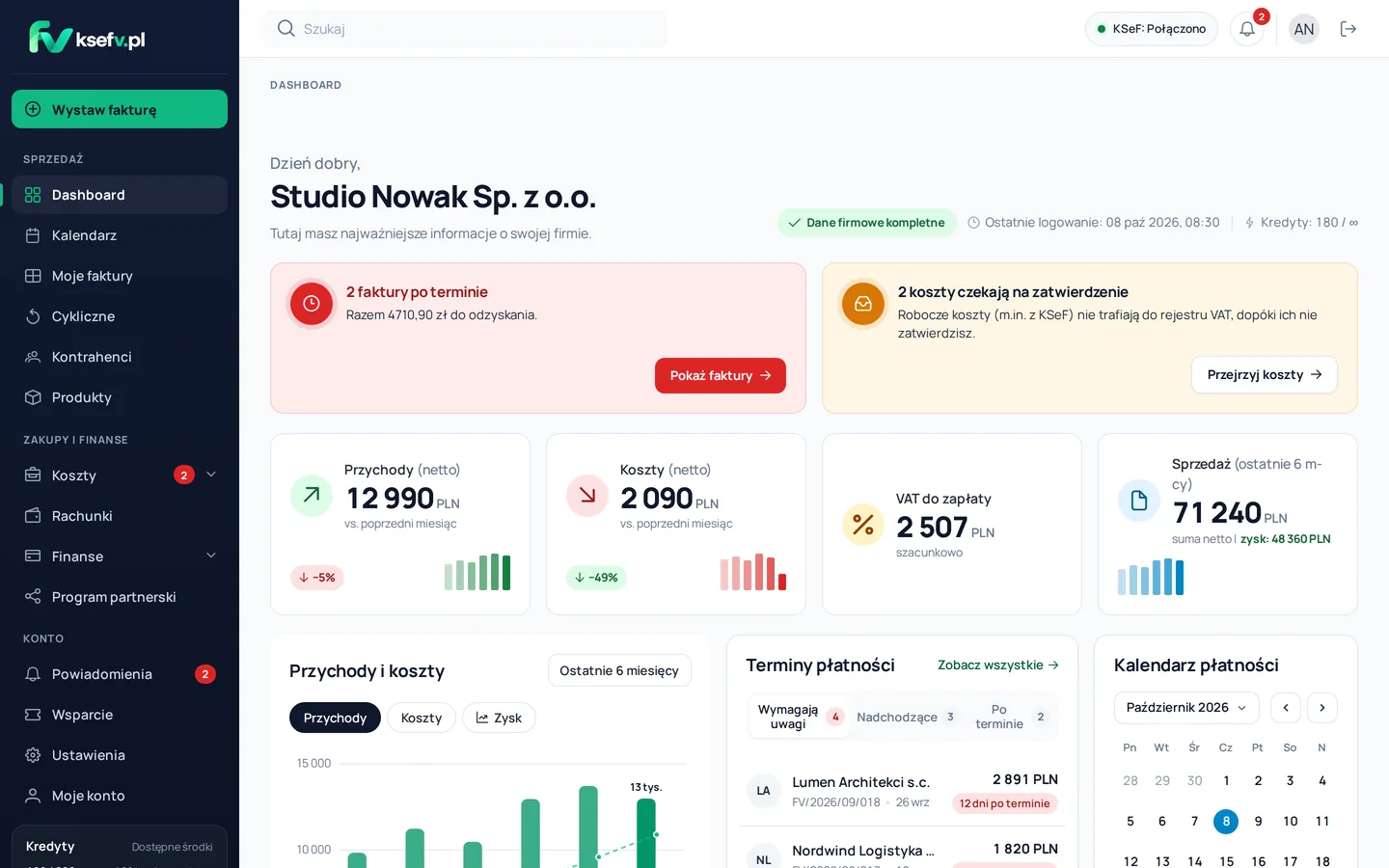The height and width of the screenshot is (868, 1389).
Task: Expand the Finanse sidebar submenu
Action: click(x=211, y=556)
